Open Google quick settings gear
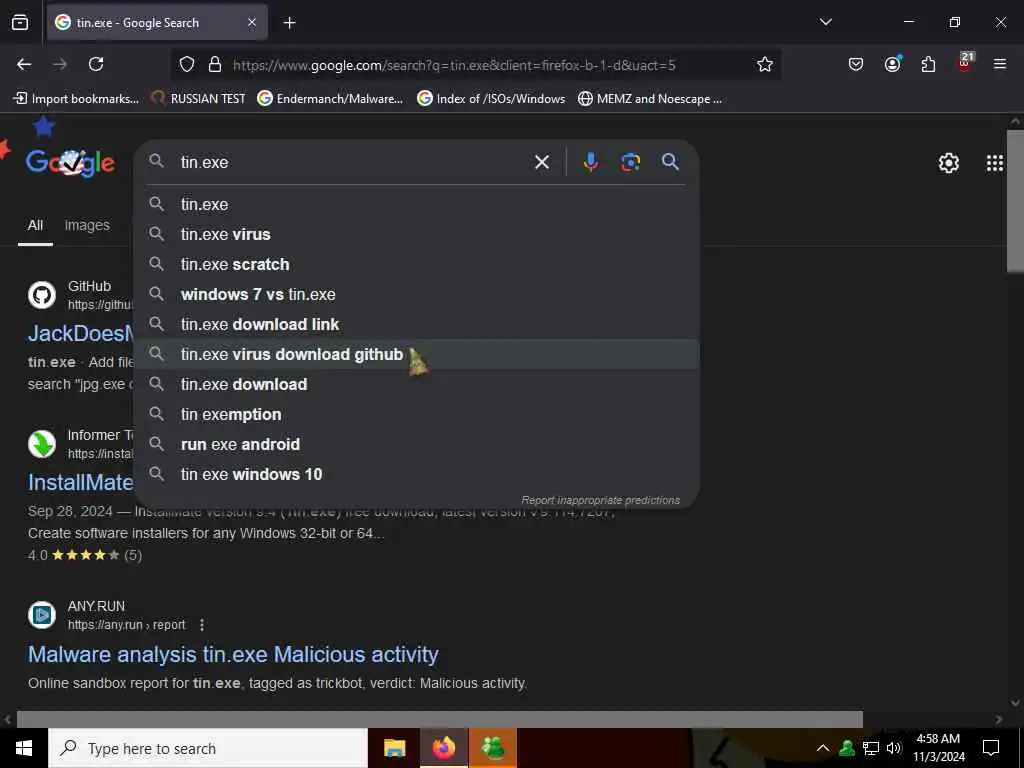This screenshot has width=1024, height=768. [x=948, y=163]
